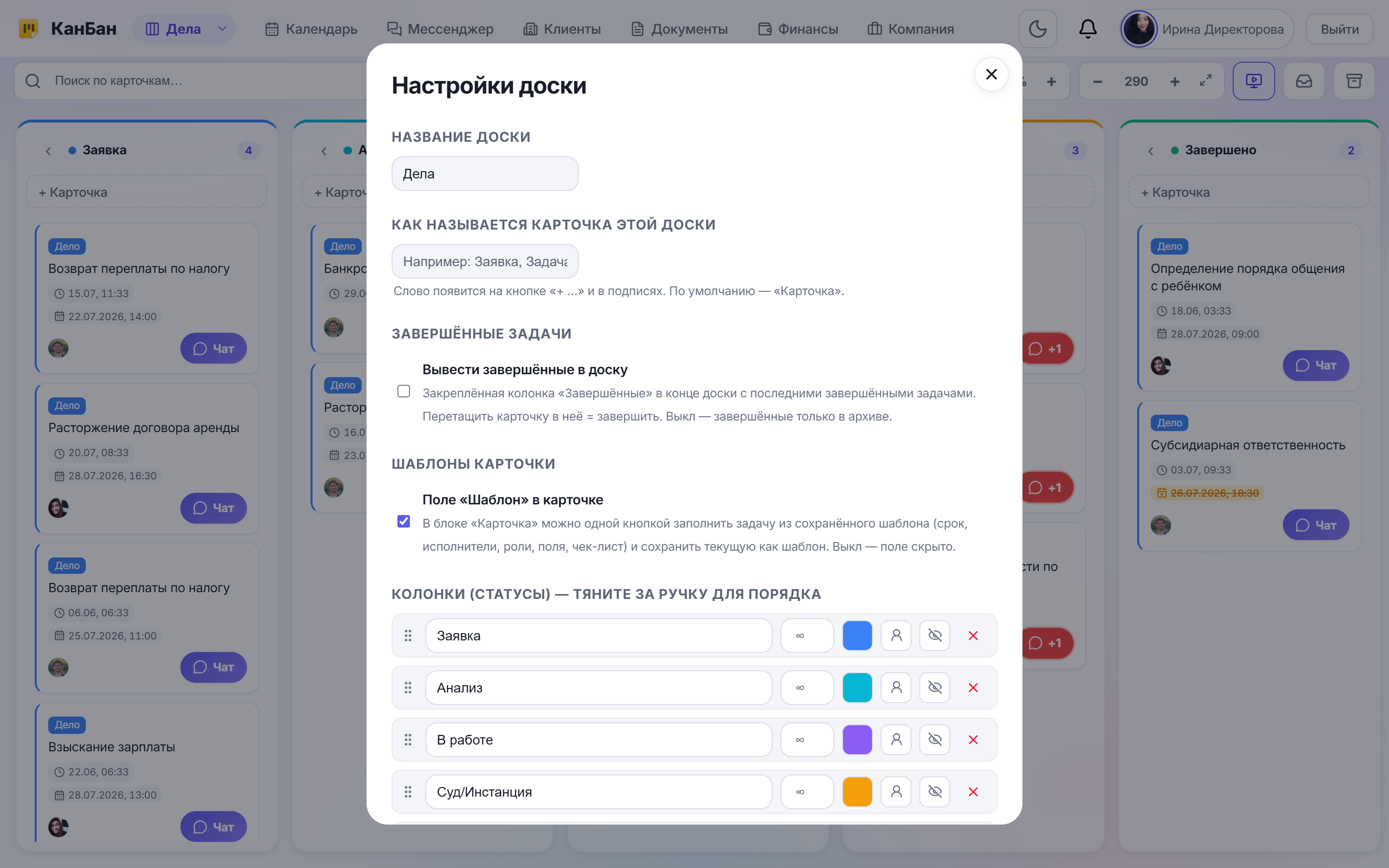
Task: Go to Документы section
Action: [679, 29]
